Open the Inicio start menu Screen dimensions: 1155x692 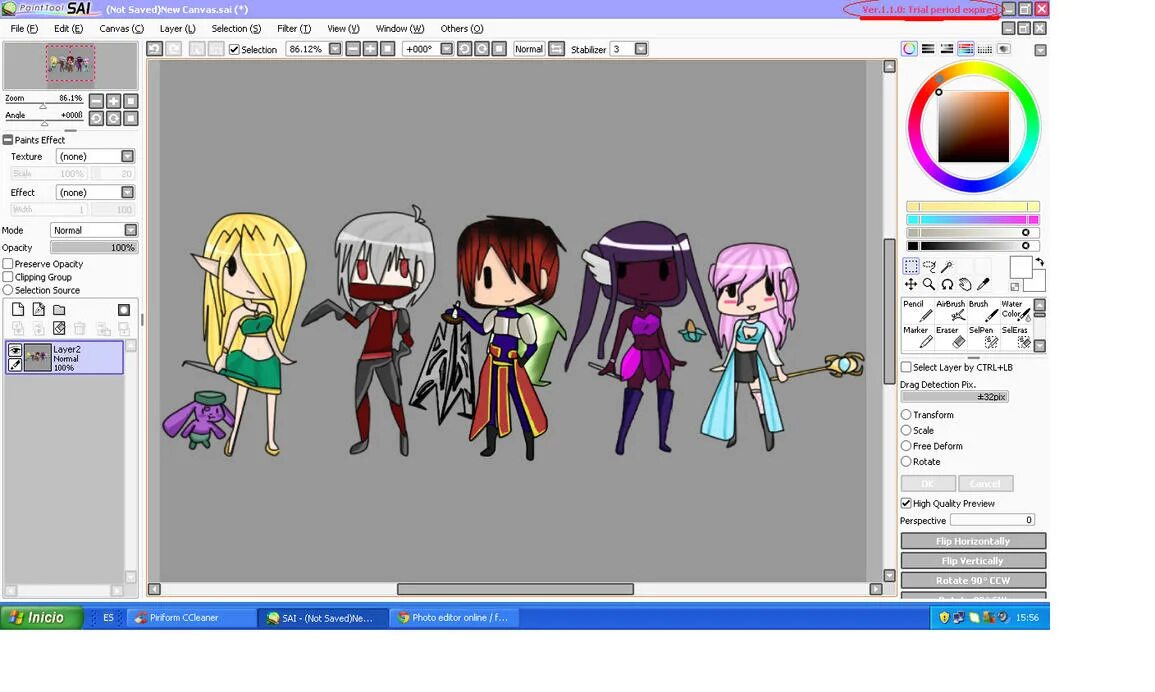pos(41,618)
